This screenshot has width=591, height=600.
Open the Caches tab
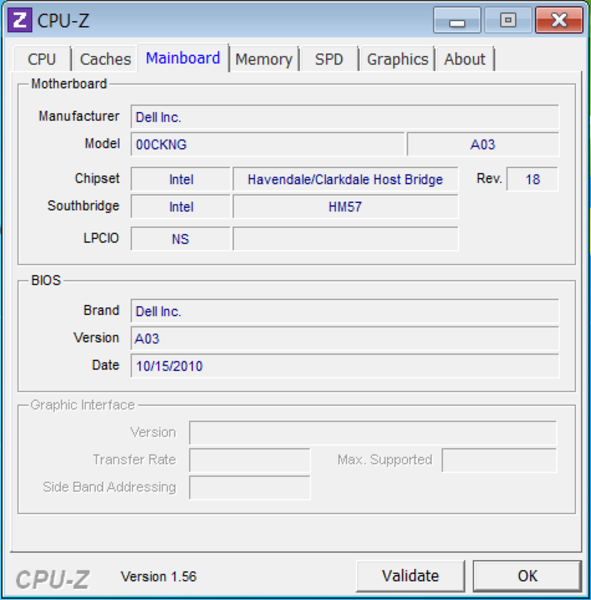coord(105,59)
